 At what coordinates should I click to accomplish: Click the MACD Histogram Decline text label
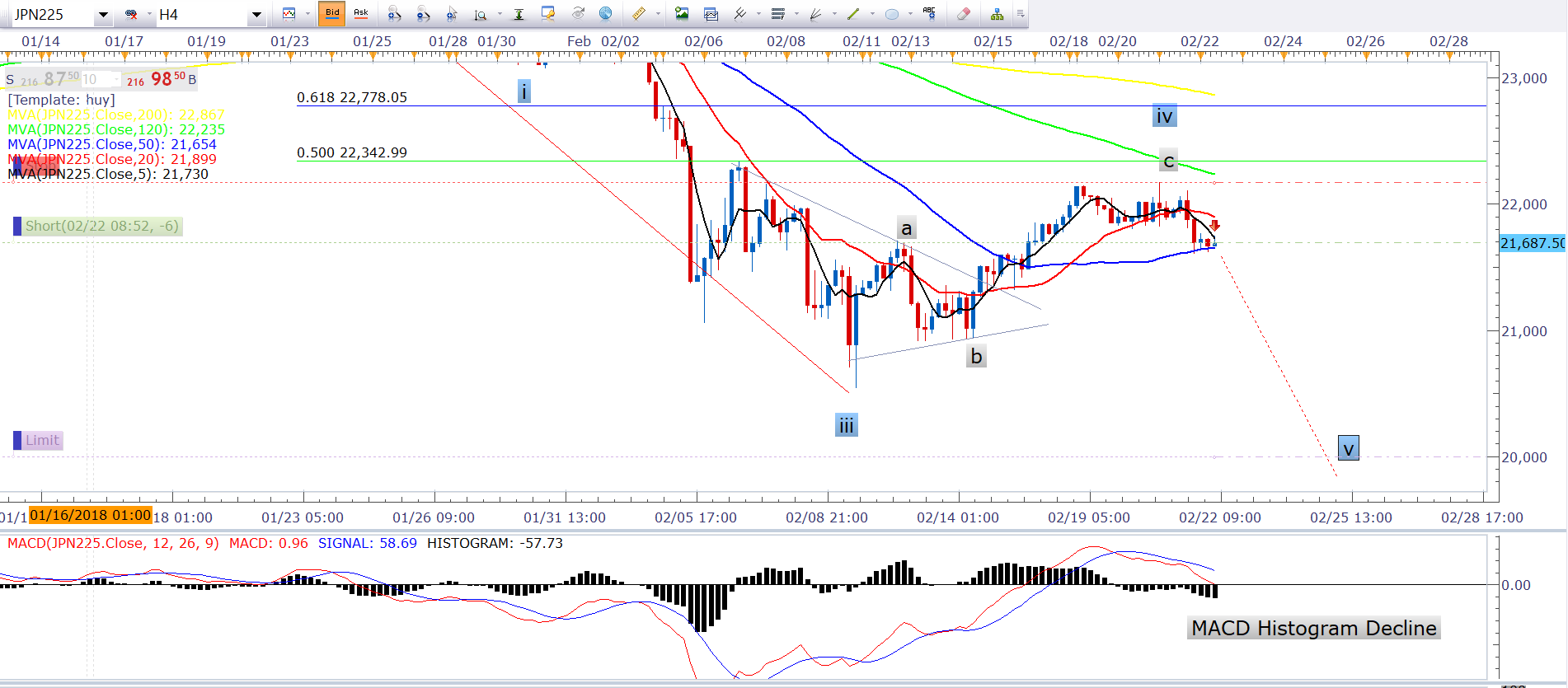pyautogui.click(x=1313, y=628)
